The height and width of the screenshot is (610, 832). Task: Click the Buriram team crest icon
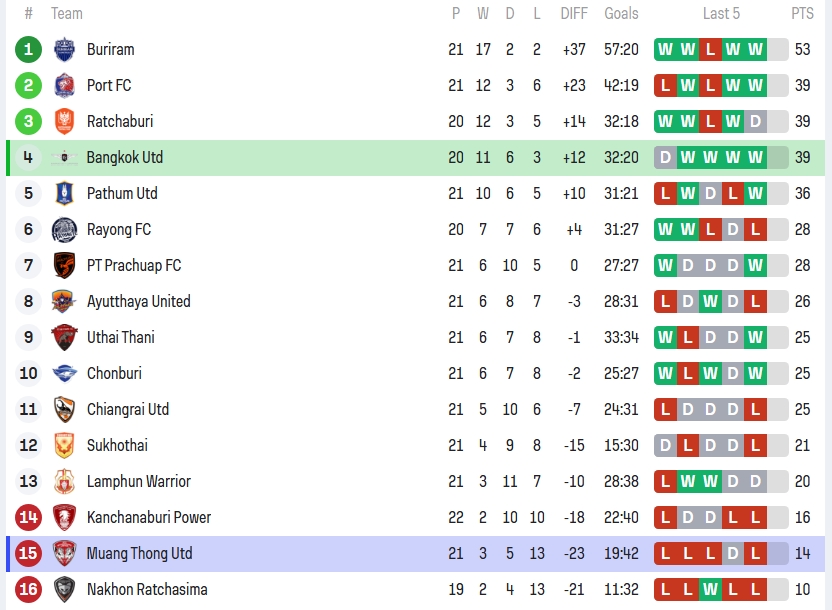tap(64, 49)
